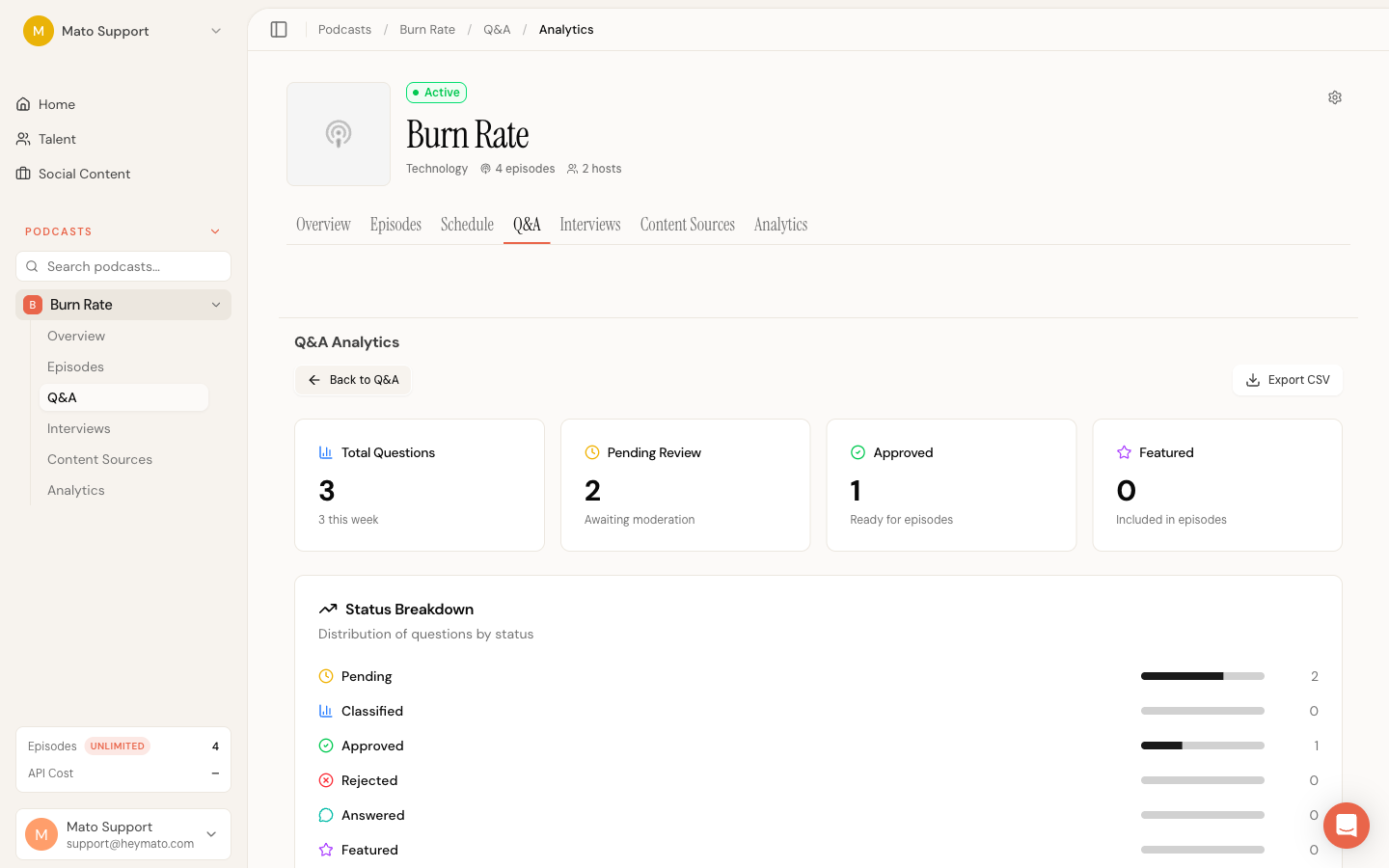The image size is (1389, 868).
Task: Click the Active status badge
Action: point(437,93)
